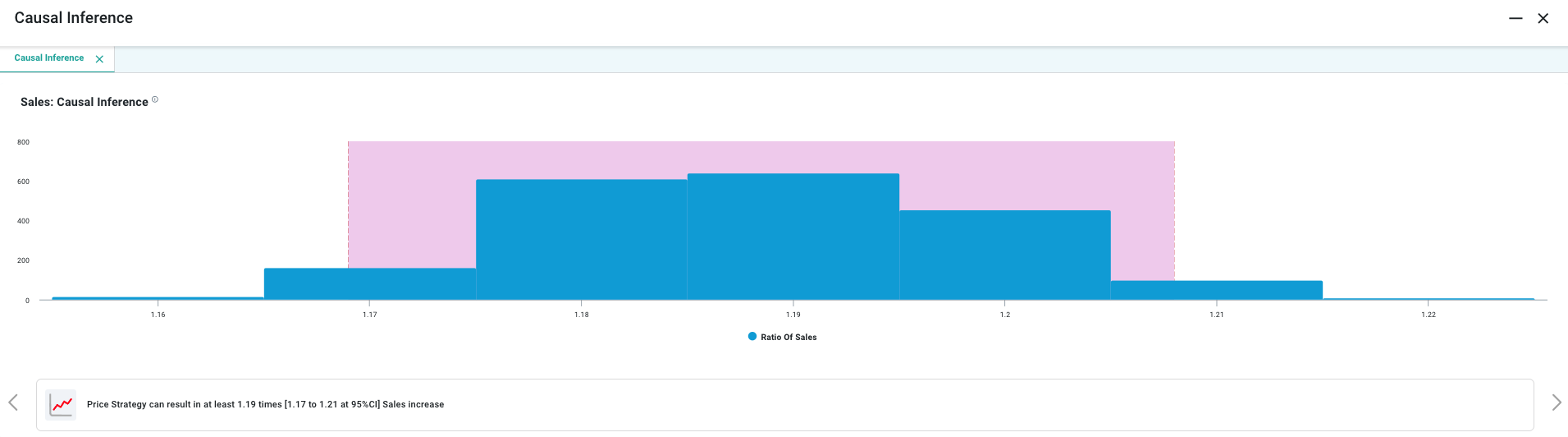Click the Sales: Causal Inference chart title
Image resolution: width=1568 pixels, height=437 pixels.
85,102
